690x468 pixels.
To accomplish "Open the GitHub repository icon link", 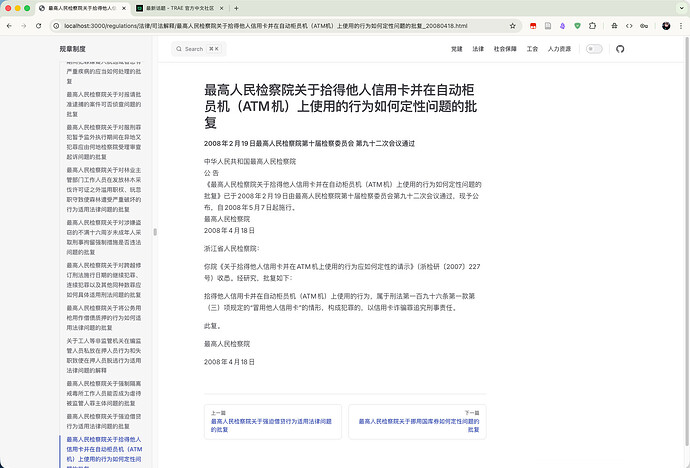I will [x=619, y=48].
